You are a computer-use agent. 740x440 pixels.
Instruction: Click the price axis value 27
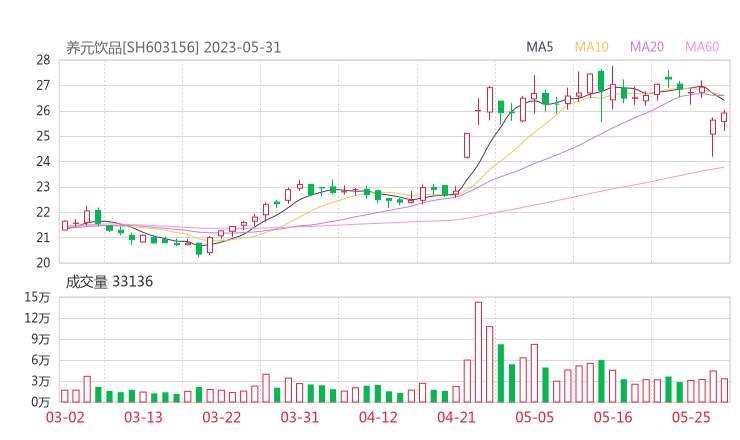[43, 85]
